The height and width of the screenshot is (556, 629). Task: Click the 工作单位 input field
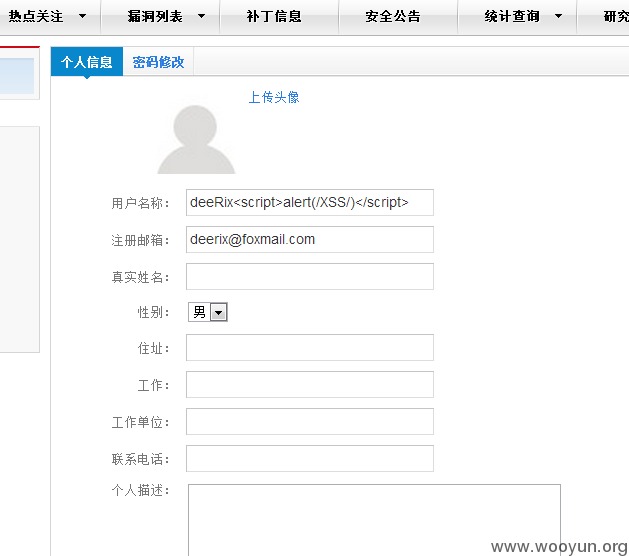(310, 421)
